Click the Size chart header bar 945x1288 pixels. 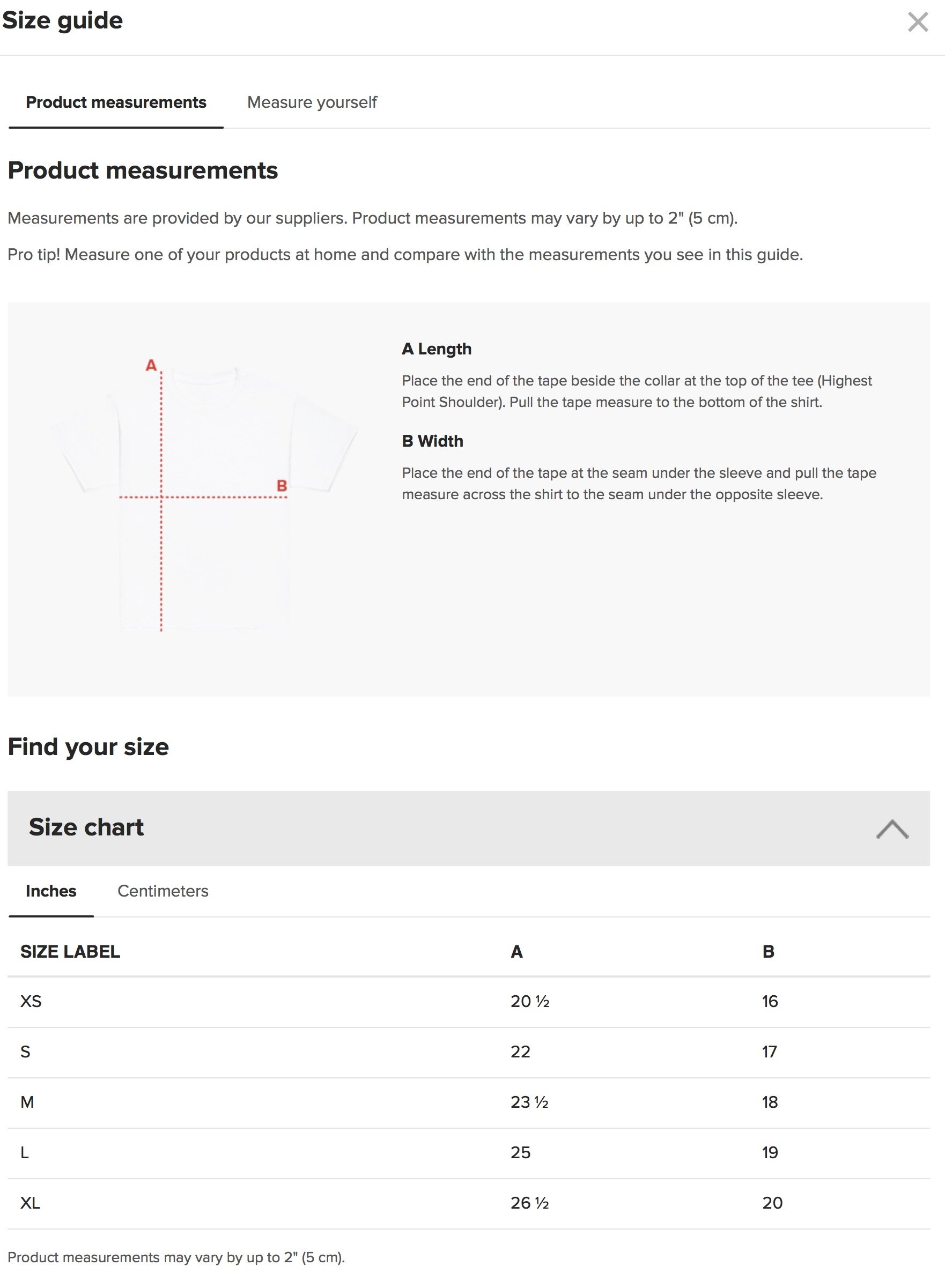point(469,827)
